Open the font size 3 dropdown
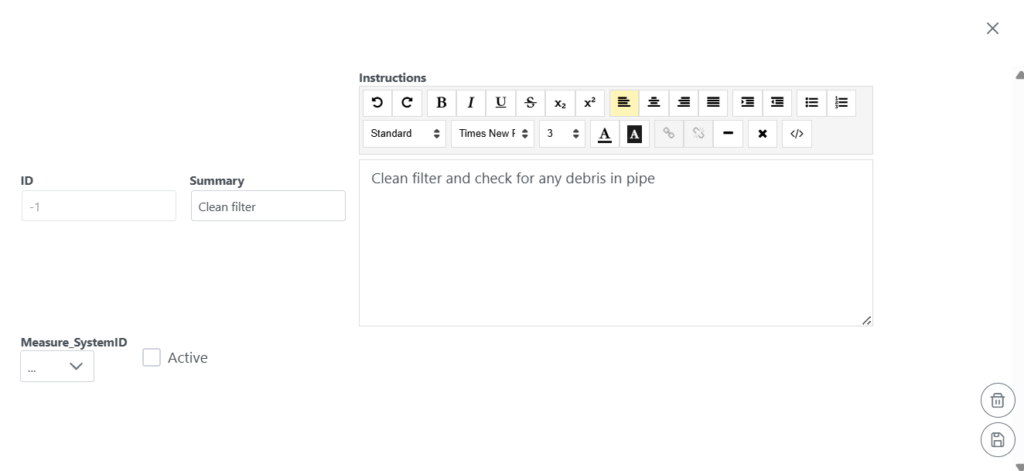 pyautogui.click(x=563, y=133)
